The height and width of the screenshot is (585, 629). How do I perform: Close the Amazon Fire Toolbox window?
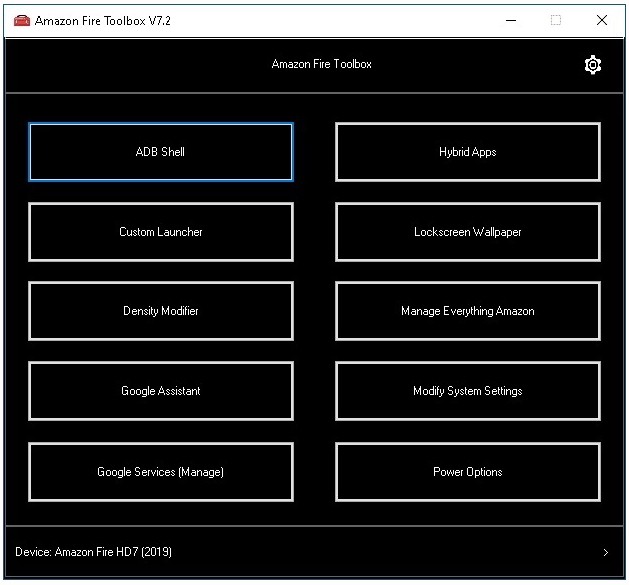tap(602, 20)
